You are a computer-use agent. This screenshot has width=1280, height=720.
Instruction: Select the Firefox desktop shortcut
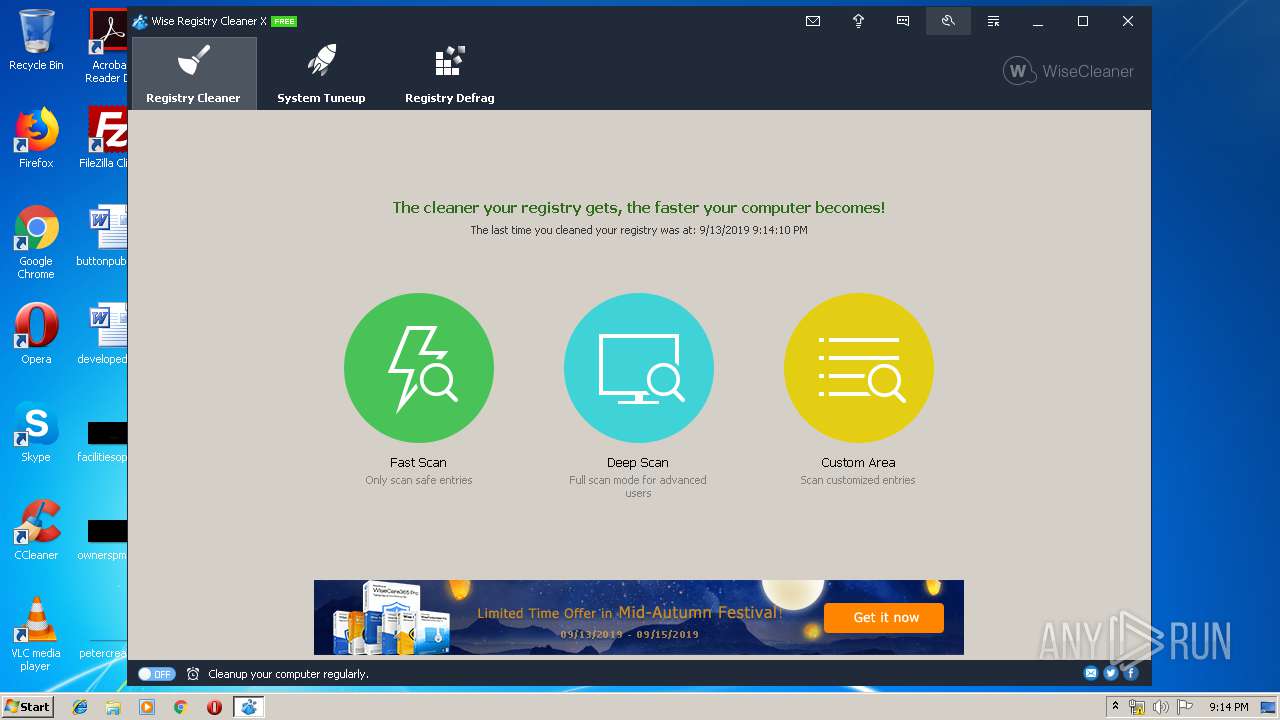tap(36, 138)
